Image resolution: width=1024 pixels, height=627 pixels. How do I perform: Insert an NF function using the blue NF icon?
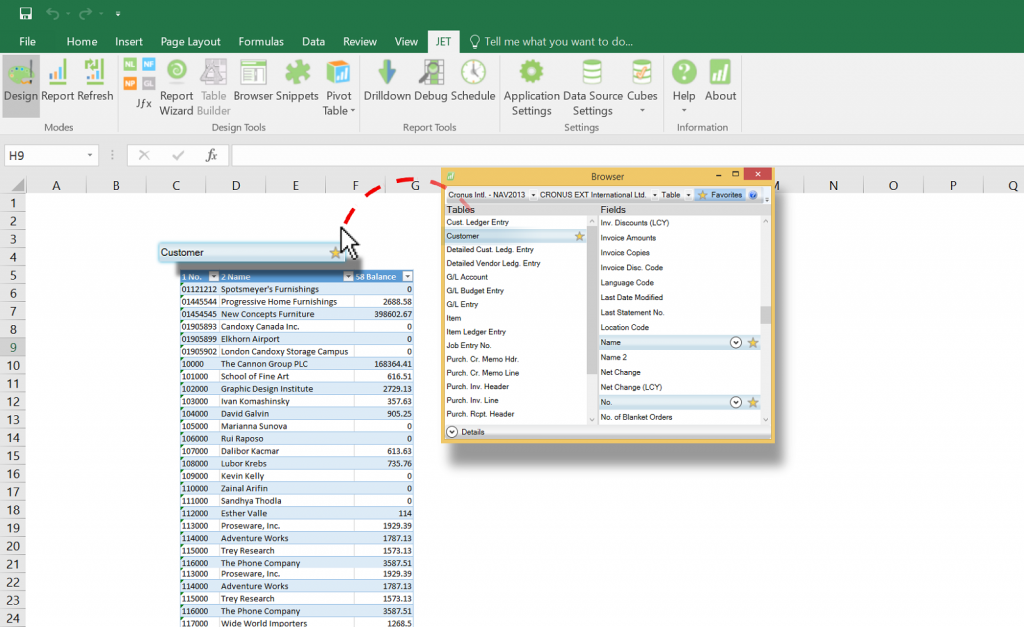point(149,64)
